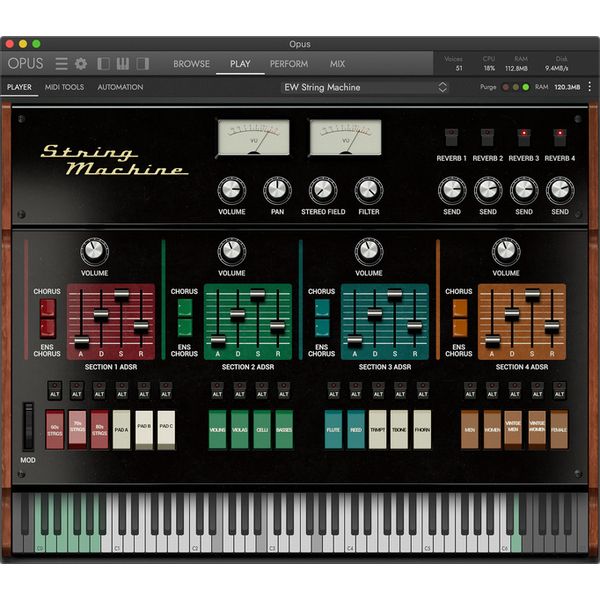Click the Section 2 Sustain fader

click(x=258, y=293)
